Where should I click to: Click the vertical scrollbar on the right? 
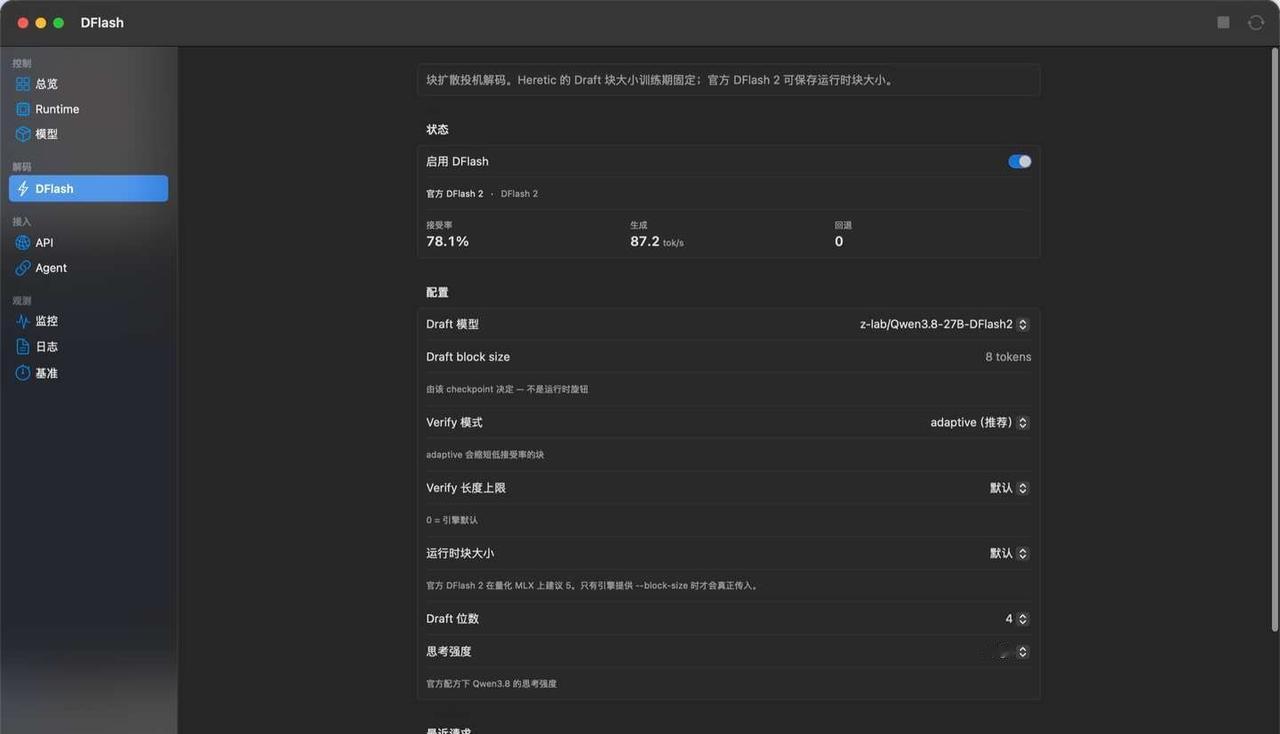(x=1274, y=340)
